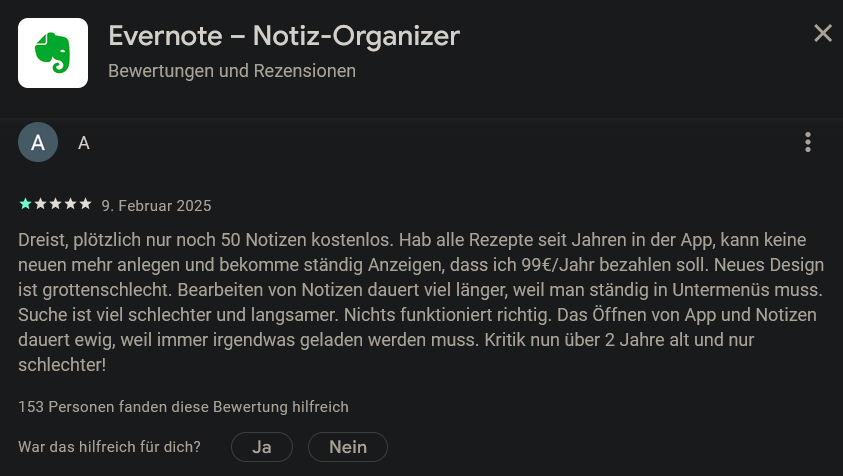This screenshot has height=476, width=843.
Task: Click the Bewertungen und Rezensionen subtitle
Action: pyautogui.click(x=232, y=71)
